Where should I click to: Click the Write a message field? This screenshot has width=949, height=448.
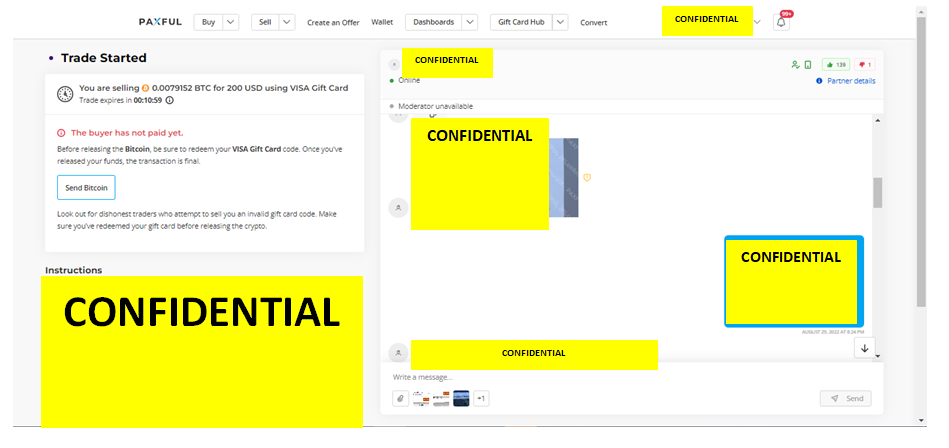click(632, 377)
